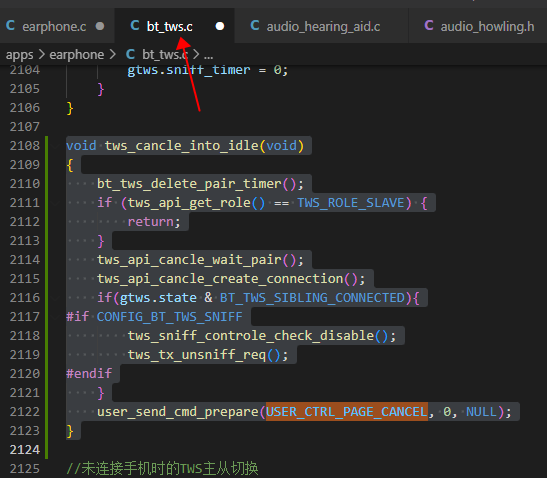The image size is (547, 478).
Task: Open the apps breadcrumb segment
Action: point(20,55)
